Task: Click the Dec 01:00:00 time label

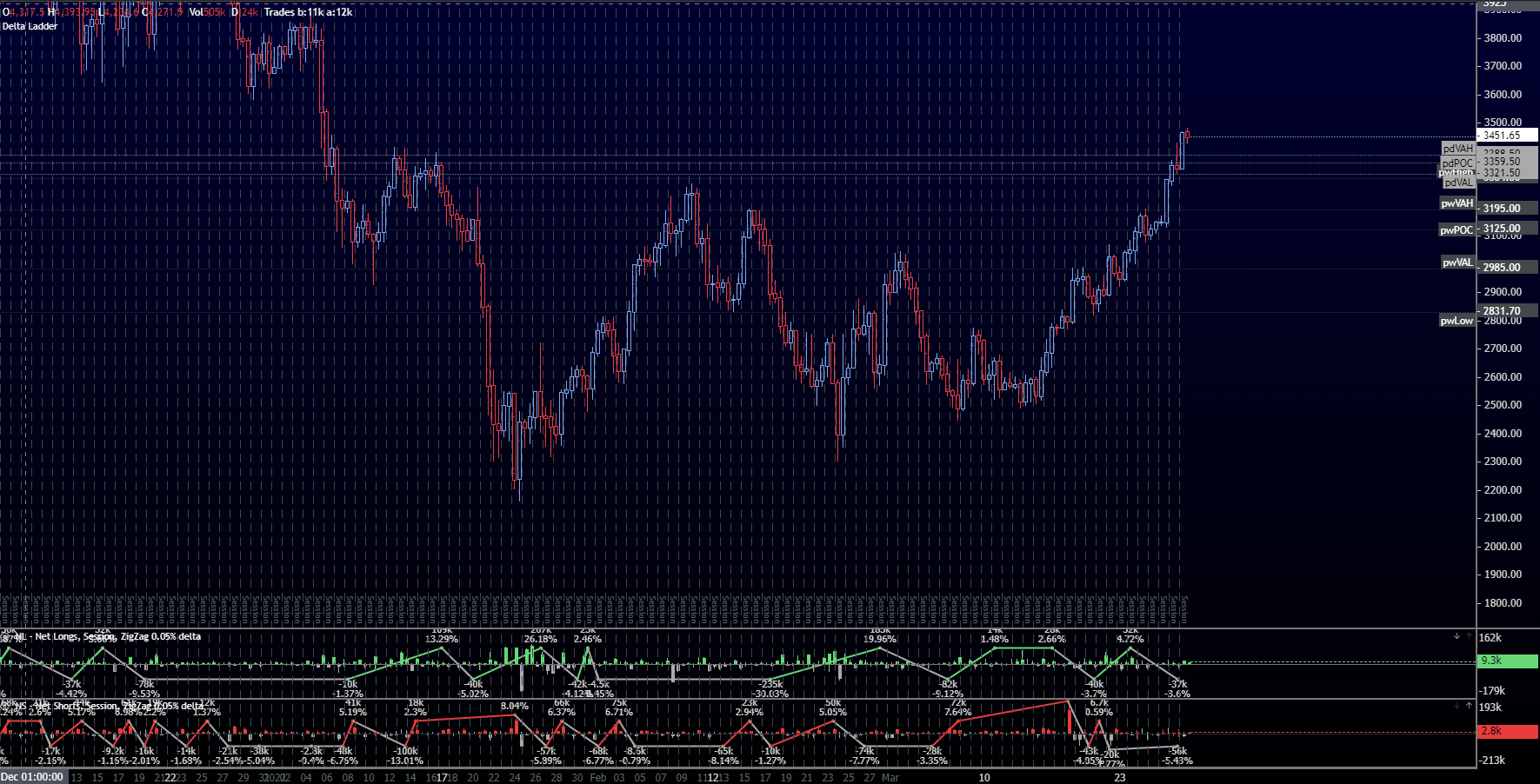Action: coord(33,777)
